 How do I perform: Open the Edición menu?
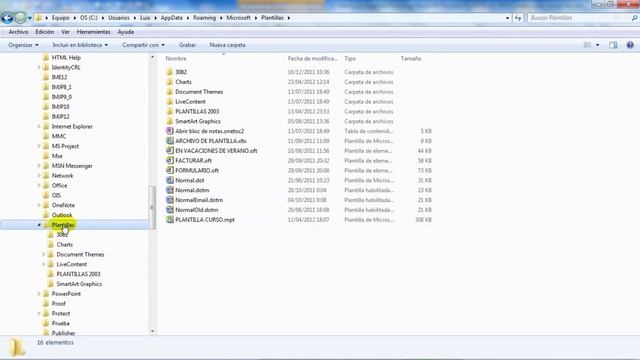(x=44, y=32)
